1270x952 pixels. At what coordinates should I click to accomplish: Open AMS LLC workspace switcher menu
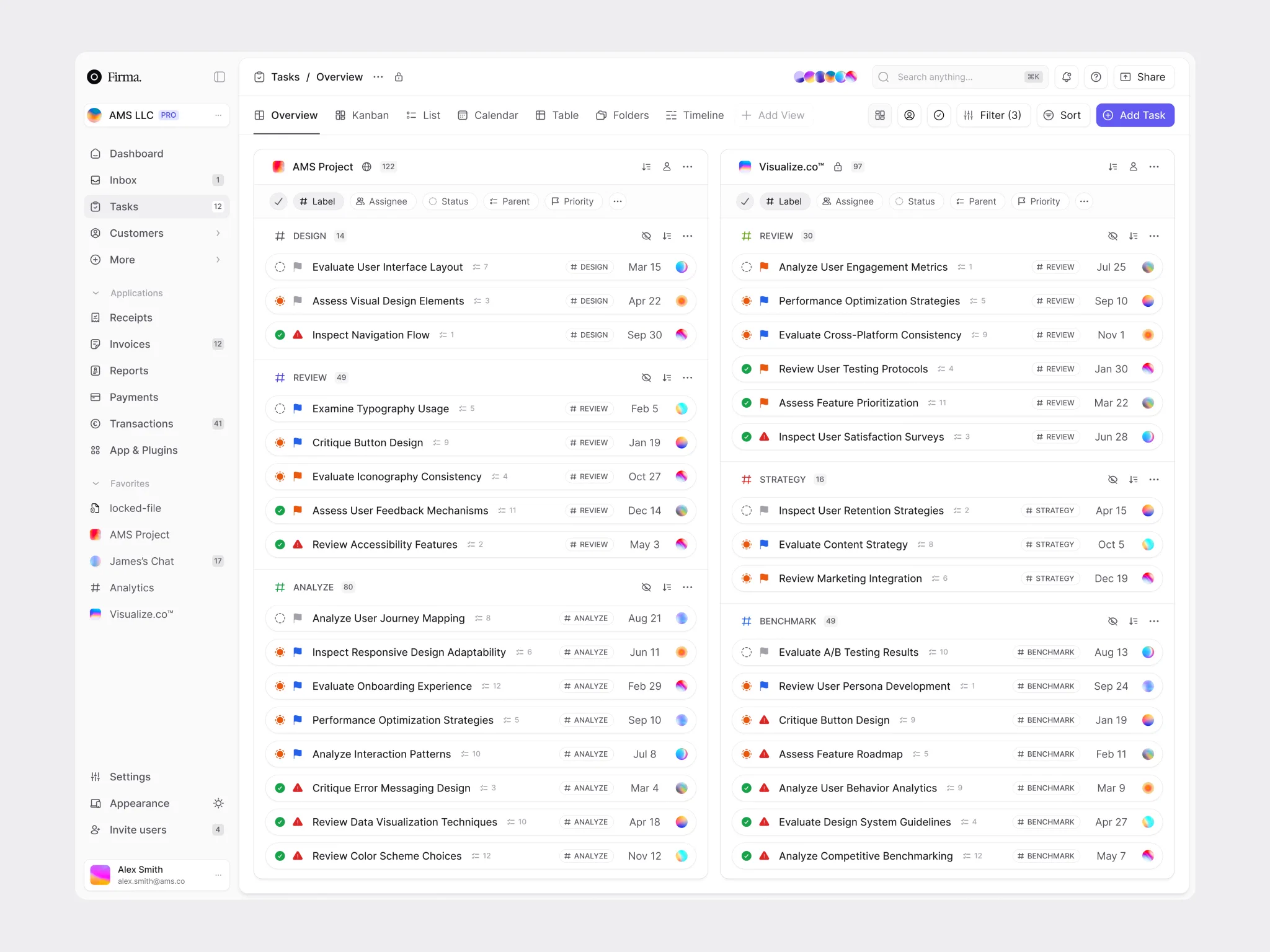click(x=218, y=115)
